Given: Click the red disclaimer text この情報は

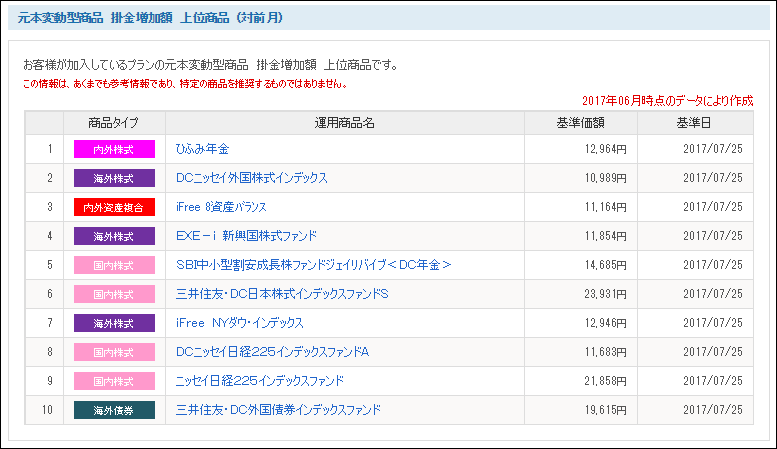Looking at the screenshot, I should coord(185,84).
